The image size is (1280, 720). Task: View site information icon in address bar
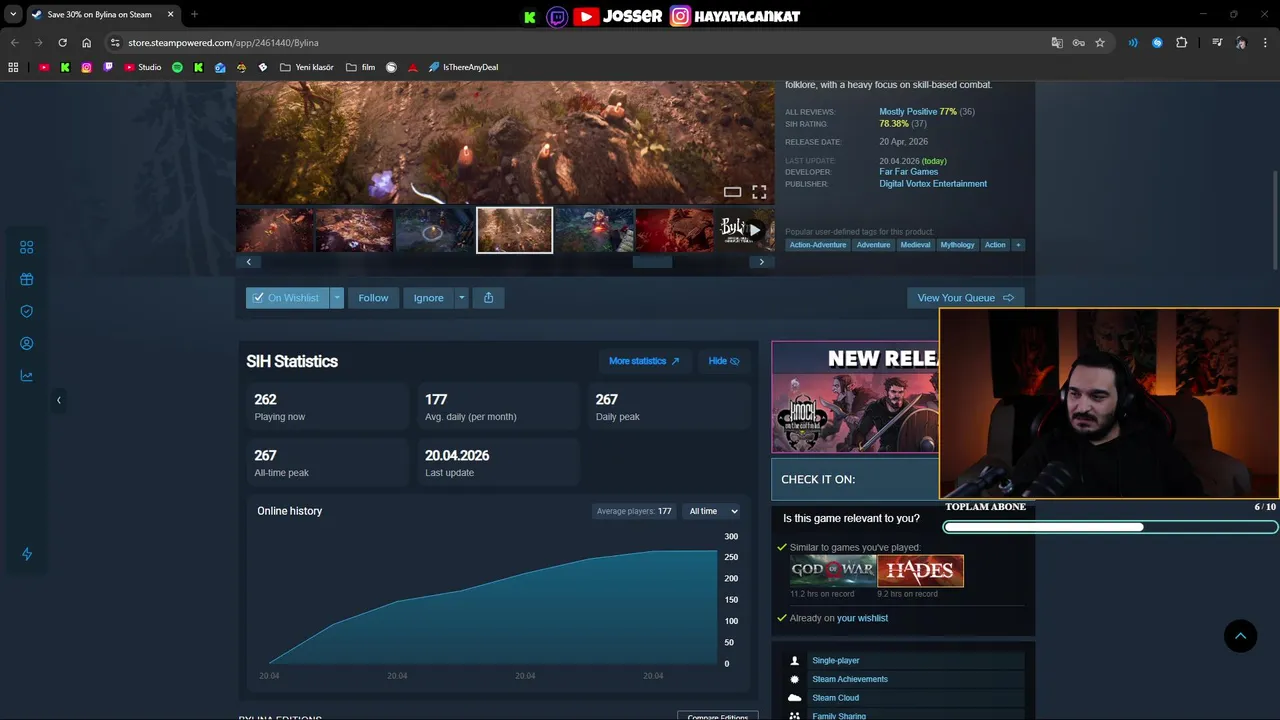click(115, 43)
